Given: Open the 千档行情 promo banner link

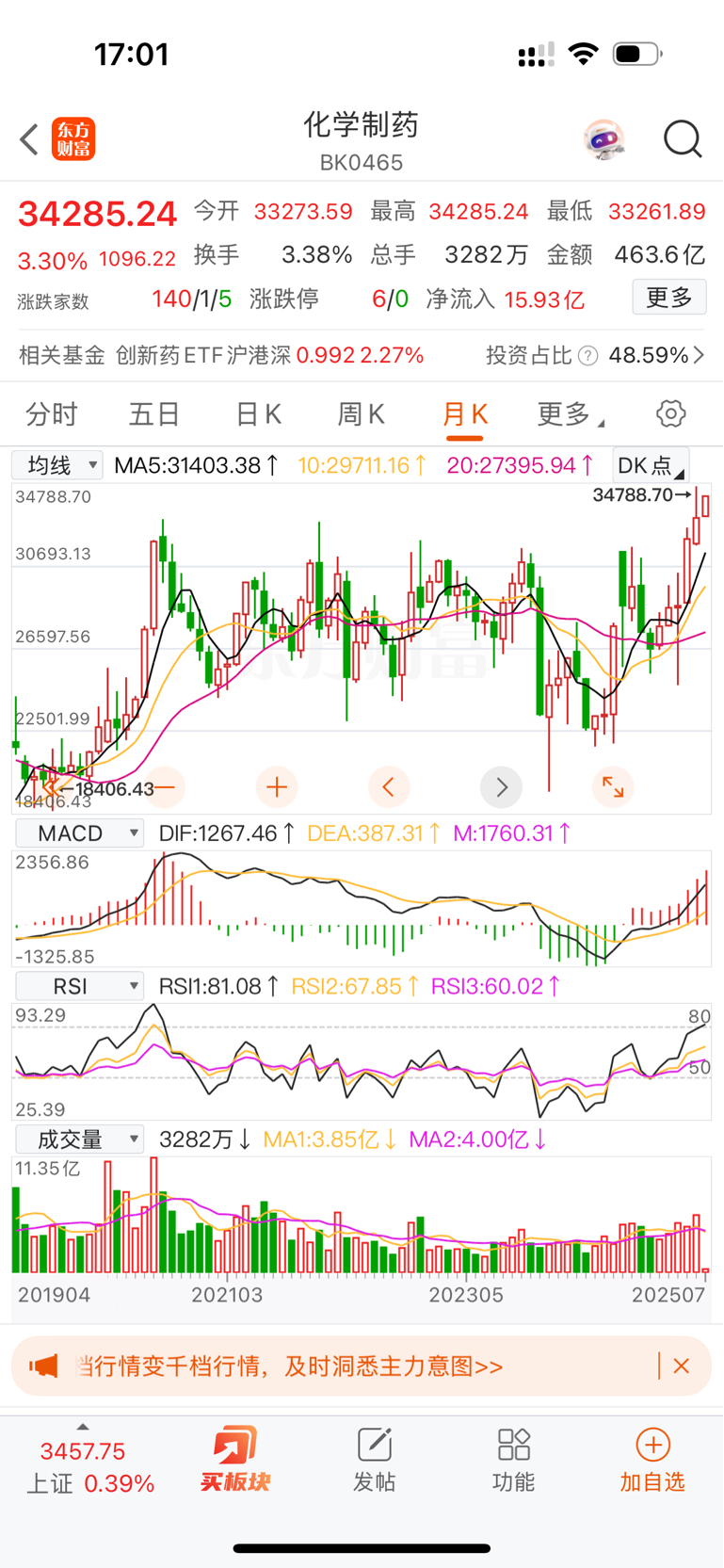Looking at the screenshot, I should [x=292, y=1366].
